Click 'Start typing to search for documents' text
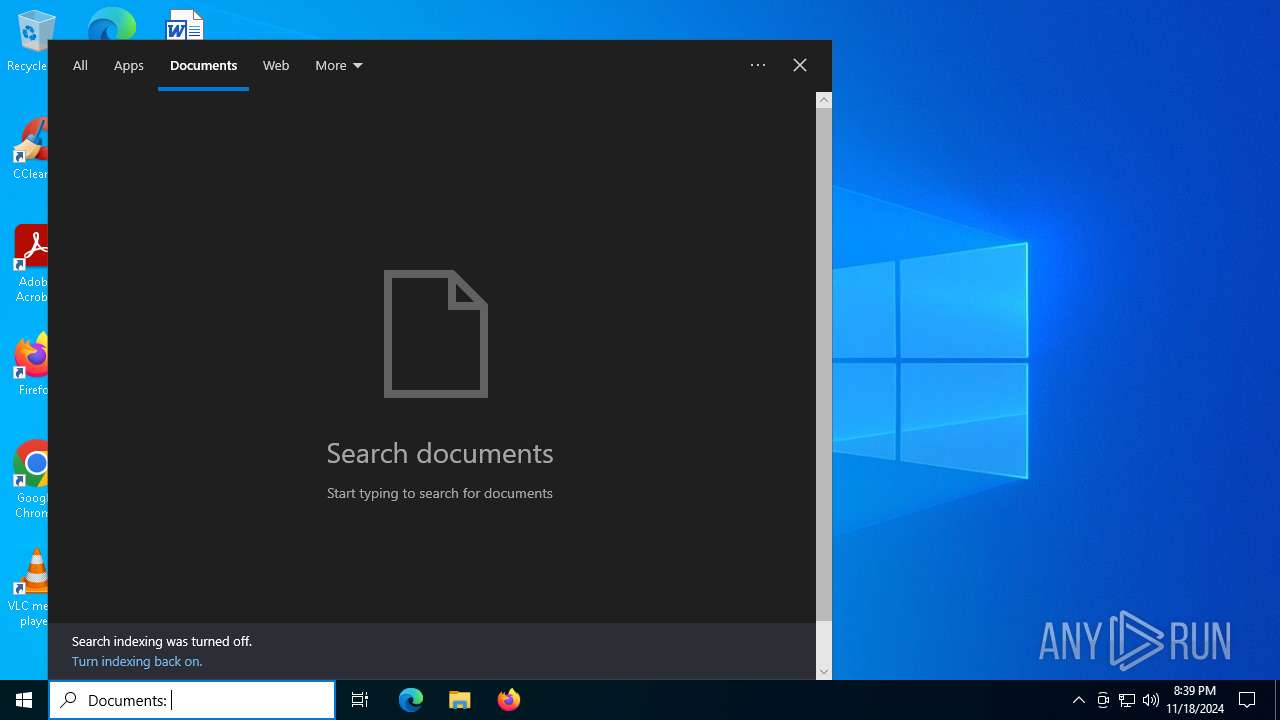 [440, 493]
